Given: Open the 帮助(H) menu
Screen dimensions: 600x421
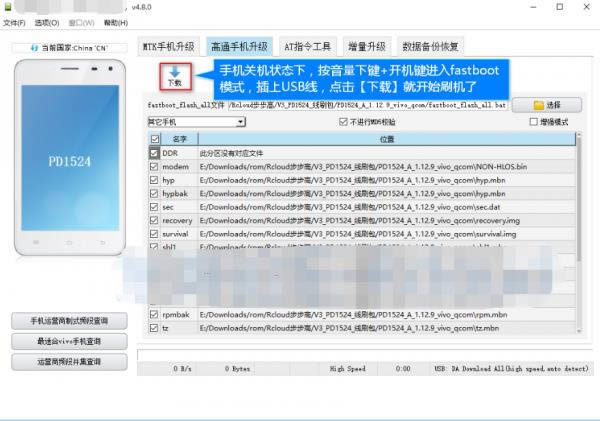Looking at the screenshot, I should pos(116,22).
